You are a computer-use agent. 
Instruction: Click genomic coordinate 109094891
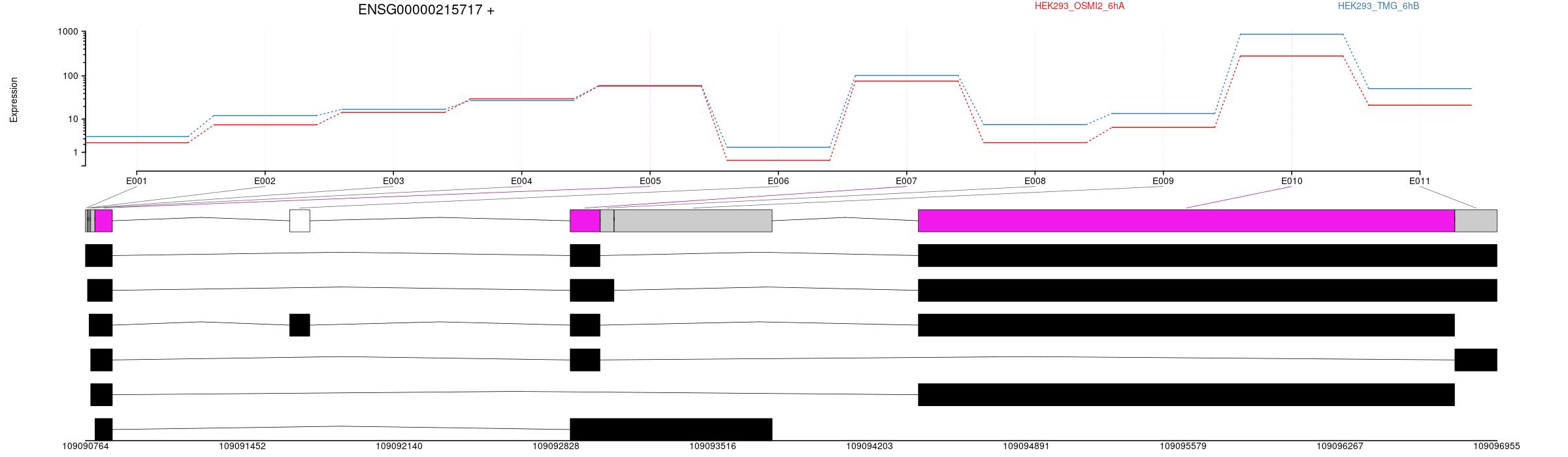(x=1026, y=447)
